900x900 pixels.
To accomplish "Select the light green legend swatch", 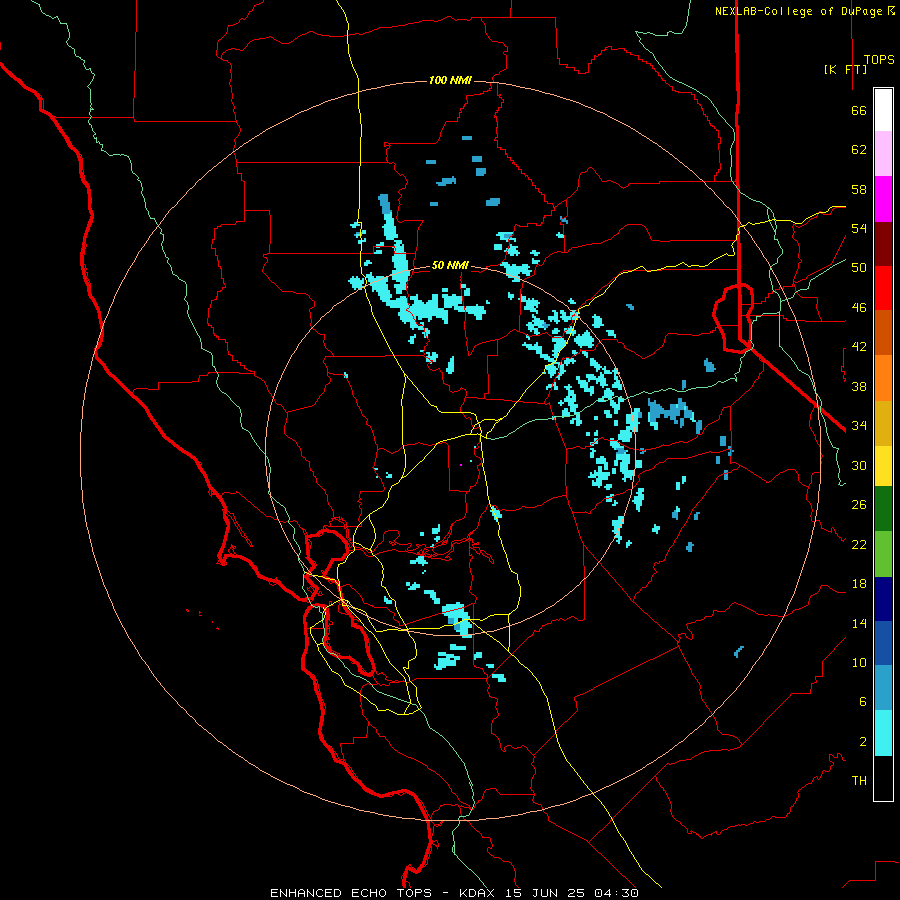I will (x=883, y=554).
